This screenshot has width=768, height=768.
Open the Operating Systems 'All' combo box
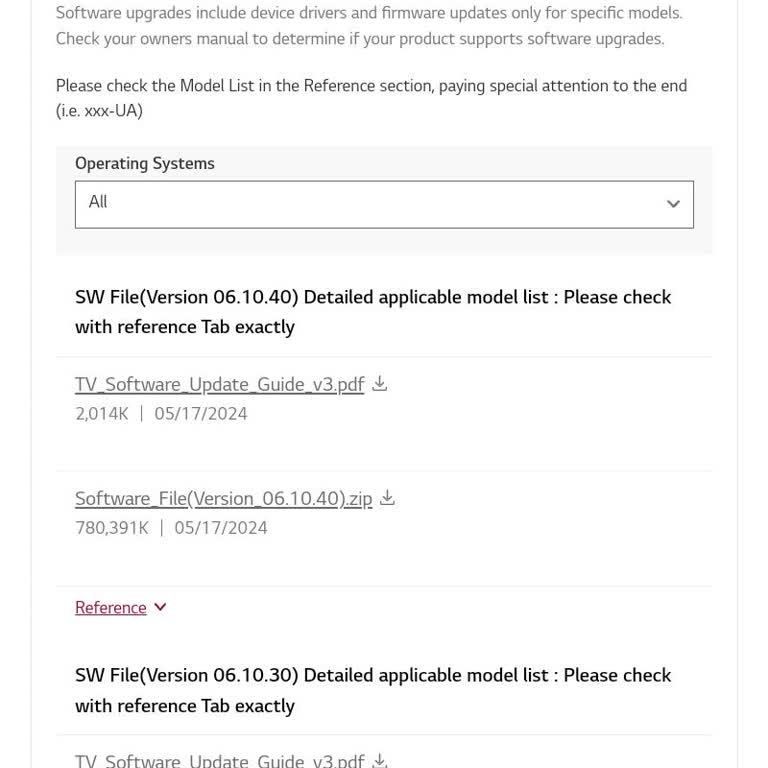[x=384, y=204]
